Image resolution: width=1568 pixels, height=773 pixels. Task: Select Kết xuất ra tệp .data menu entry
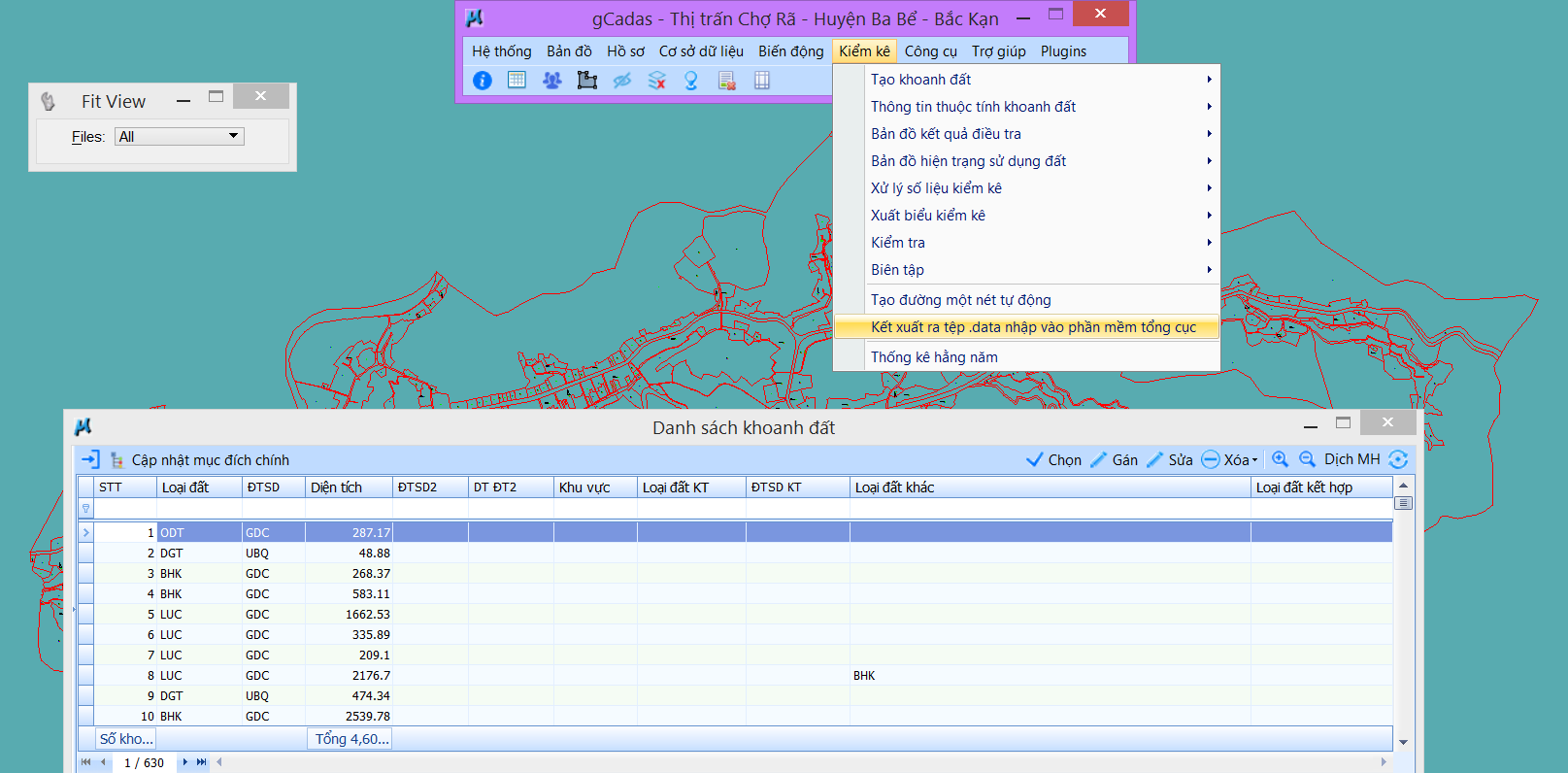click(1032, 327)
